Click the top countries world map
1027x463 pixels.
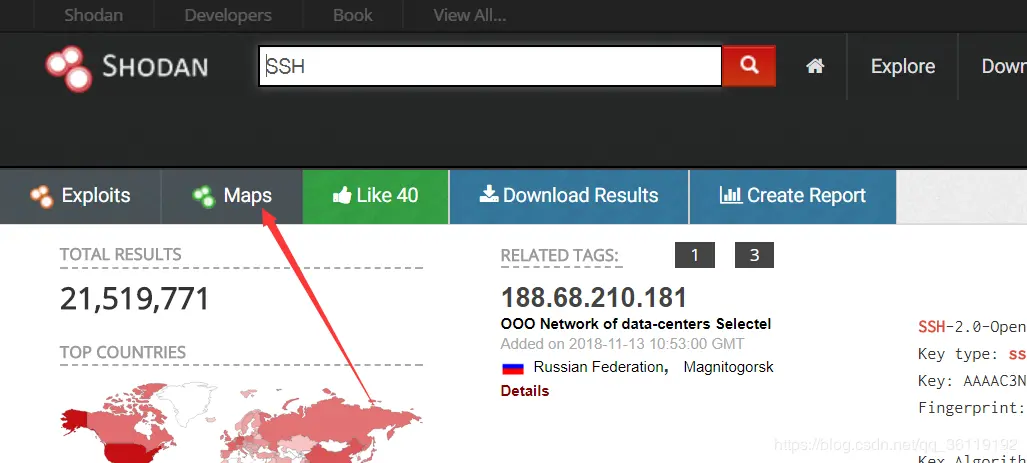tap(241, 422)
